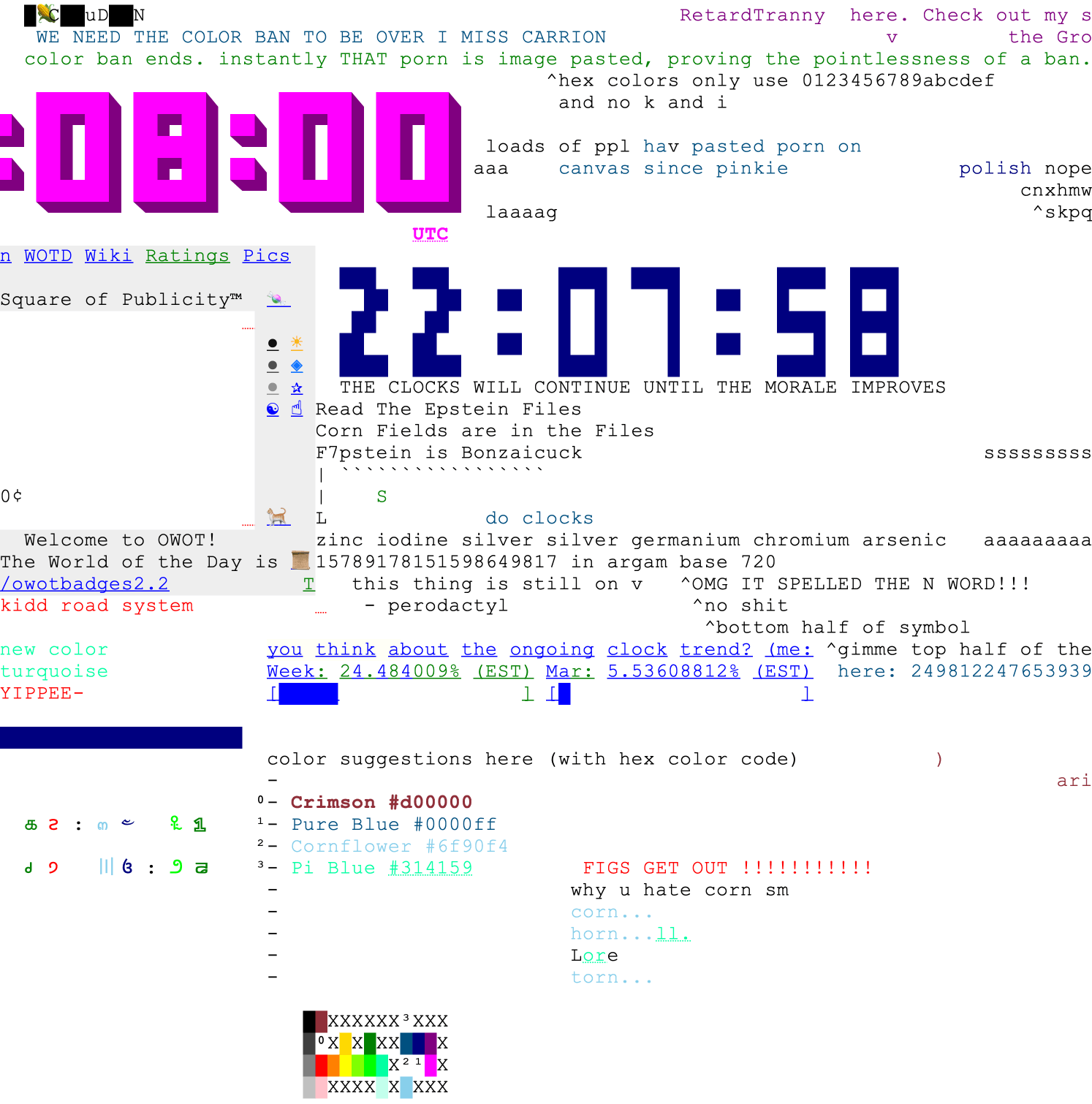This screenshot has height=1104, width=1092.
Task: Open the scroll icon after World of the Day
Action: click(x=300, y=561)
